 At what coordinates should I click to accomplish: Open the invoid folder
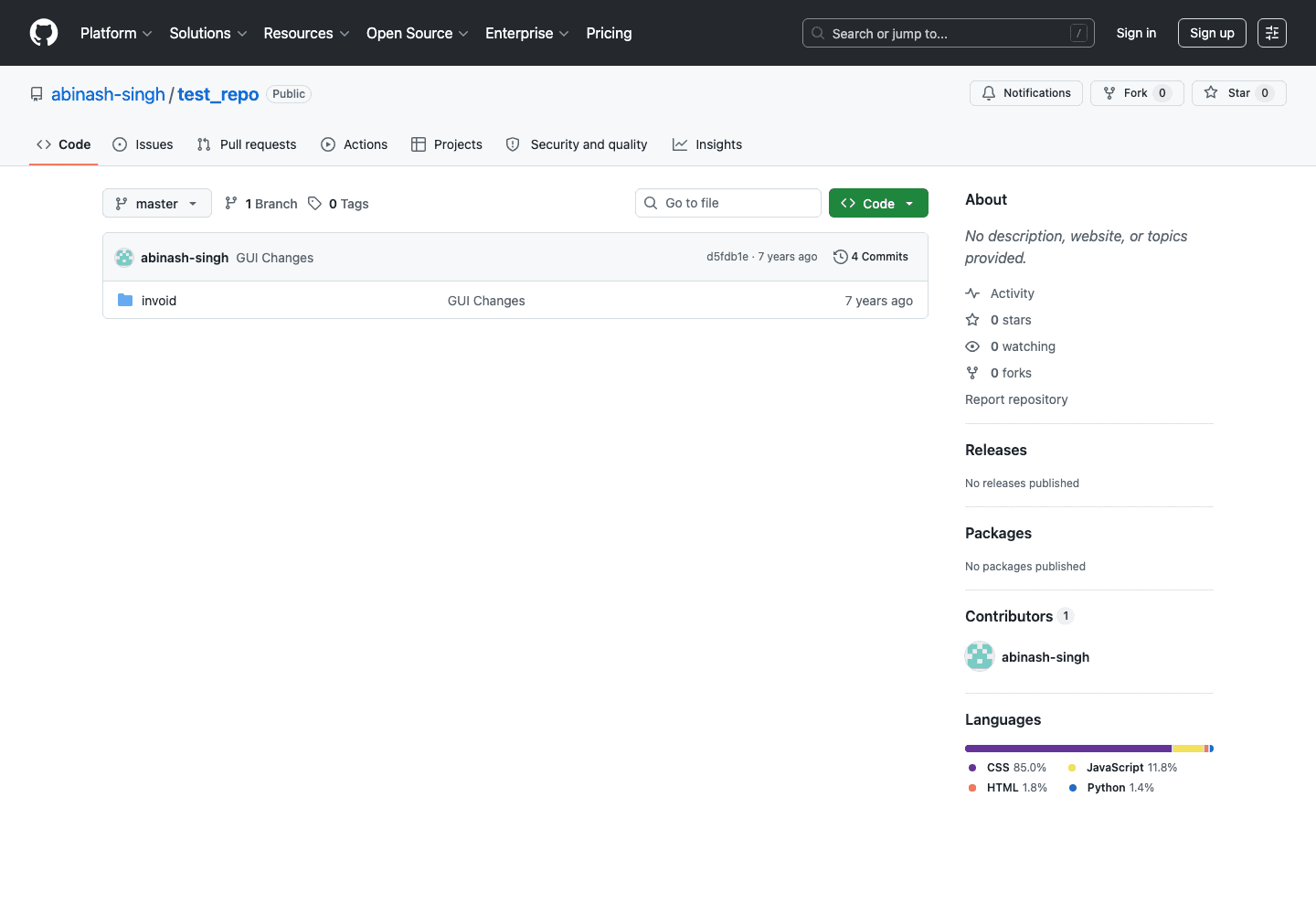[x=159, y=301]
